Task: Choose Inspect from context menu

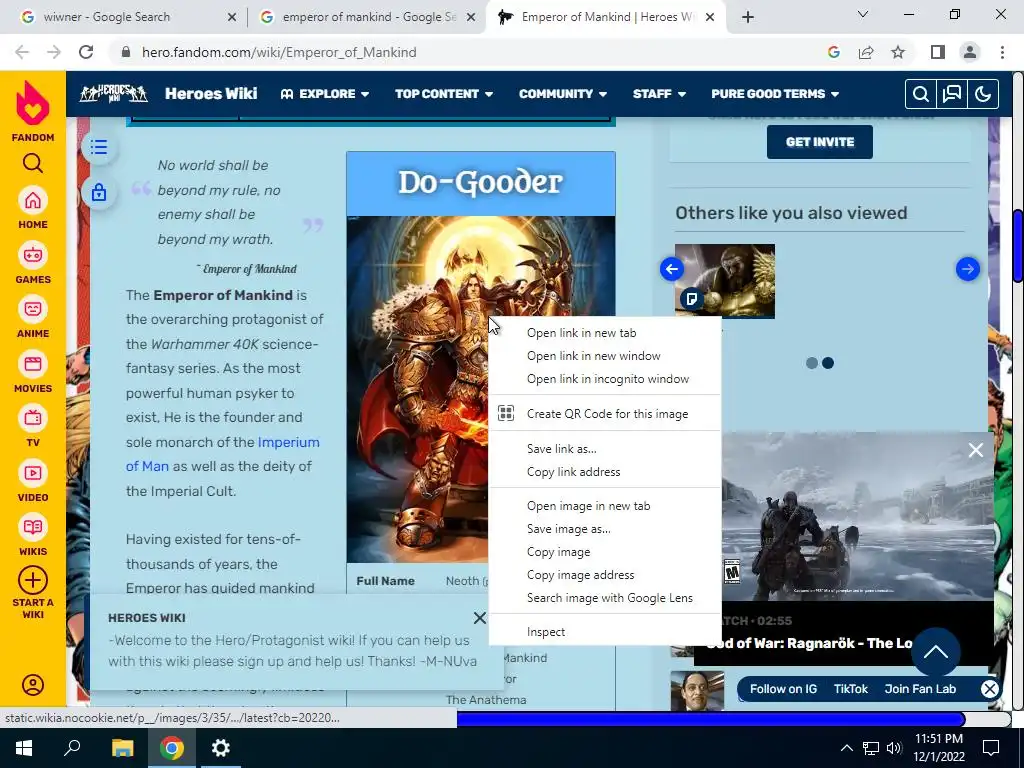Action: click(x=604, y=632)
